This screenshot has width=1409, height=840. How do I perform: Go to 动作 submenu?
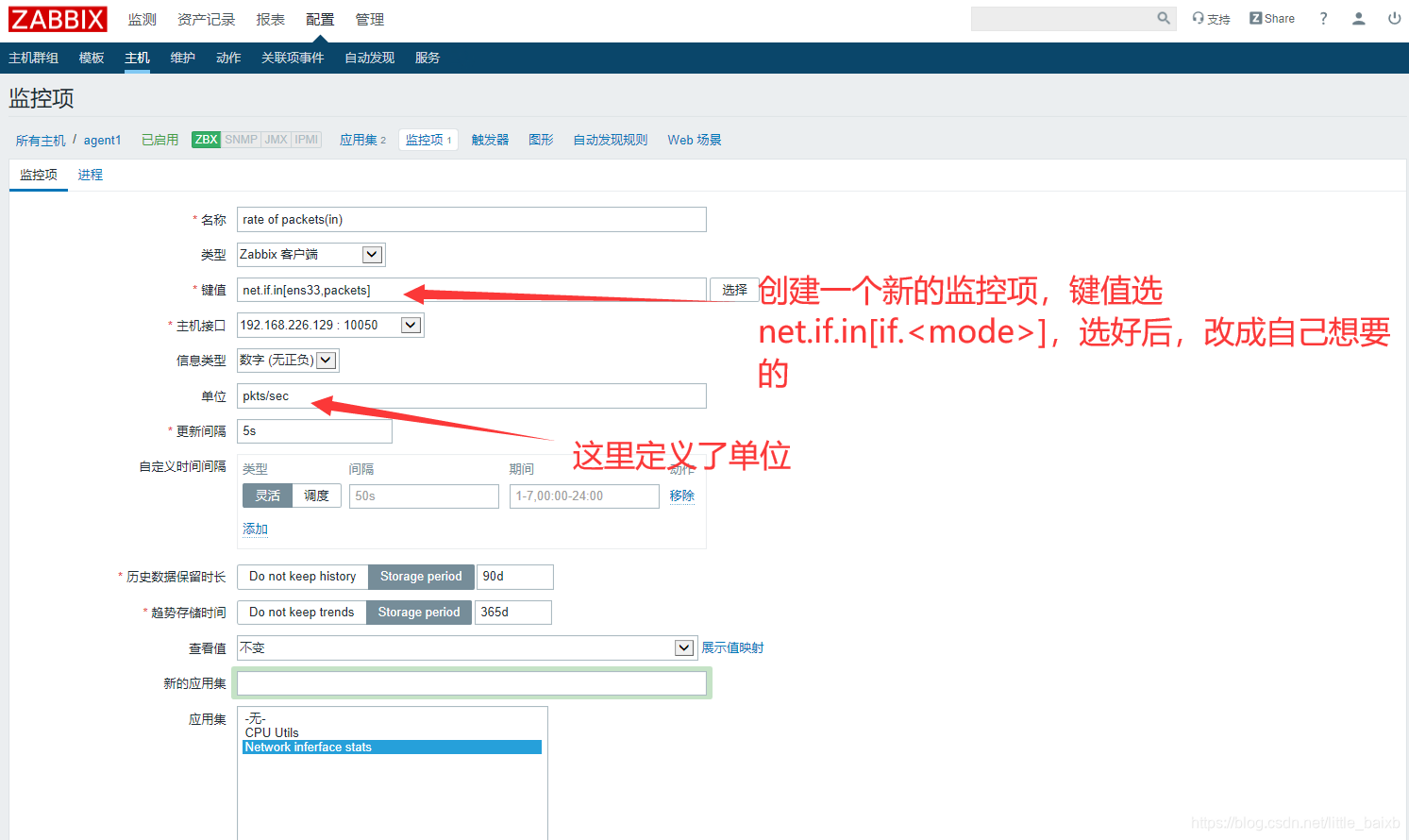228,59
